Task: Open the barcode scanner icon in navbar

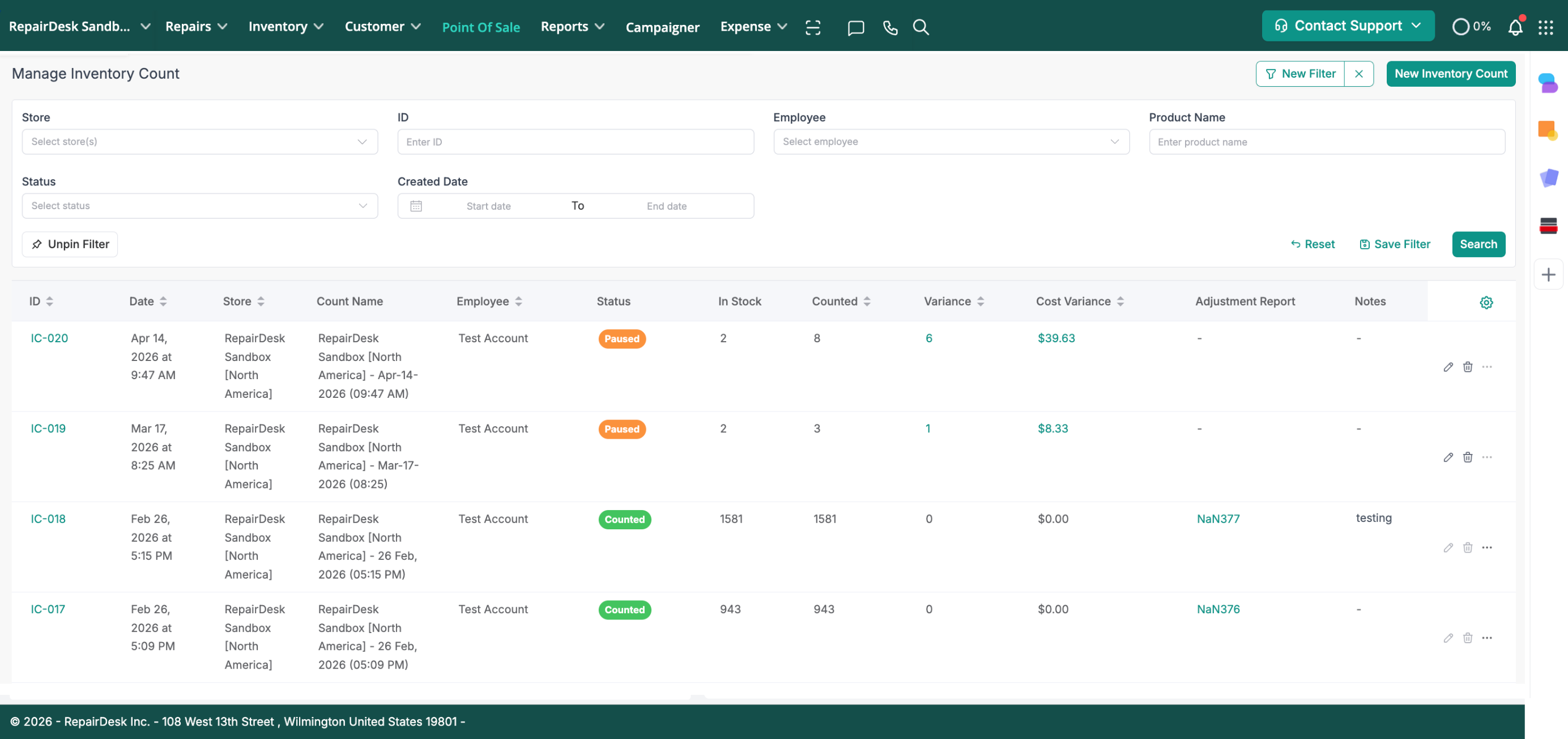Action: click(813, 27)
